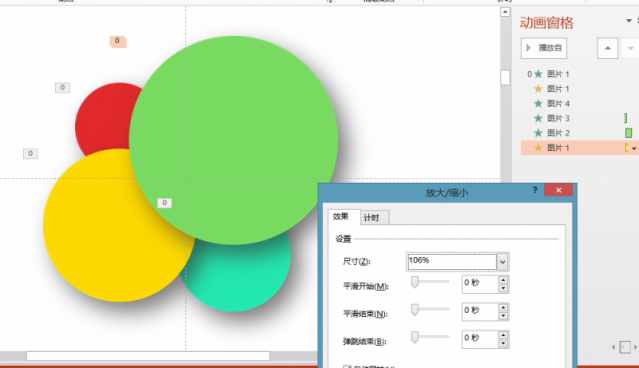Close the 放大/缩小 dialog
Image resolution: width=639 pixels, height=368 pixels.
558,190
